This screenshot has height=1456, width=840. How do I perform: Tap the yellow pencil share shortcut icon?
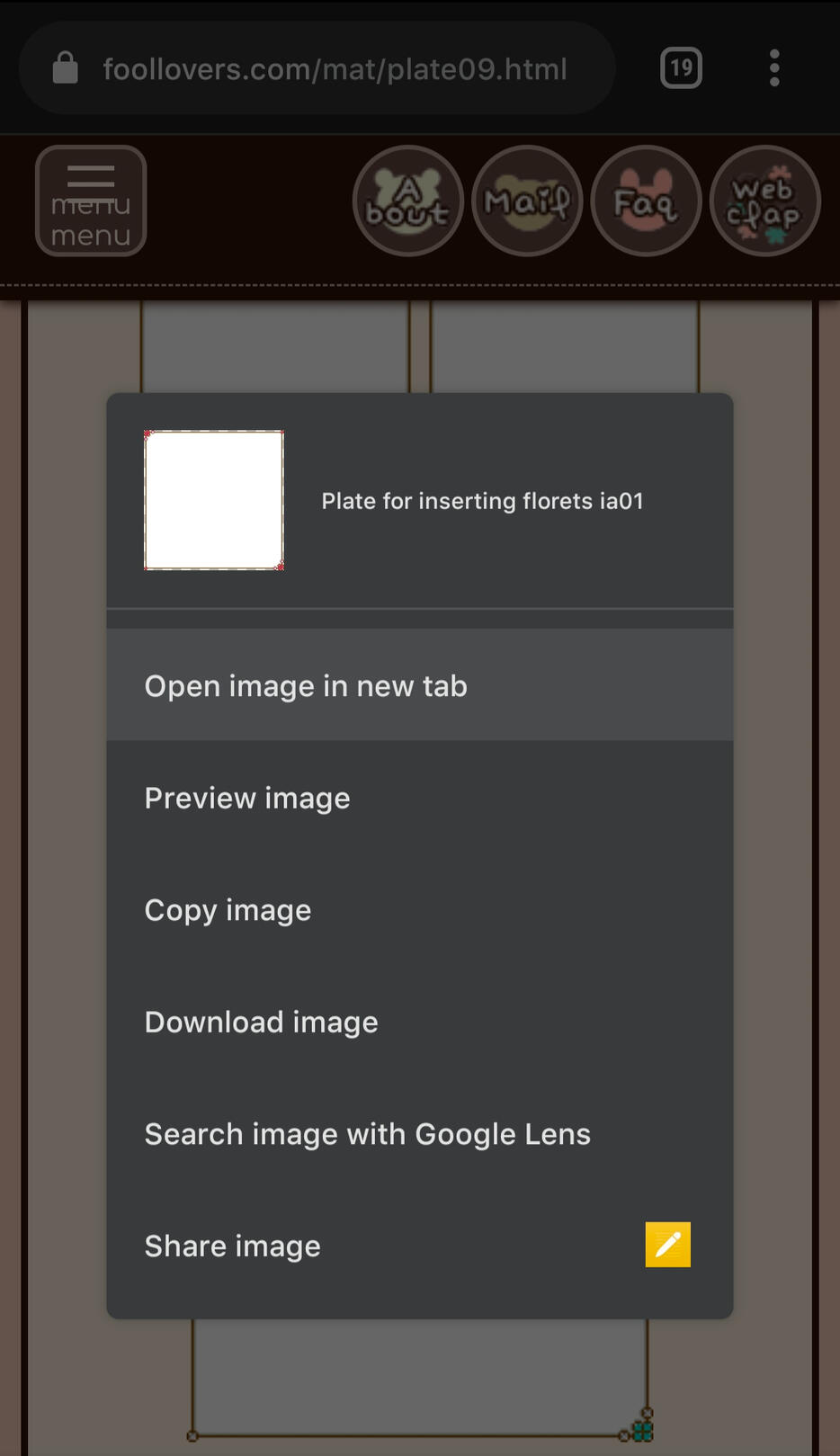667,1245
